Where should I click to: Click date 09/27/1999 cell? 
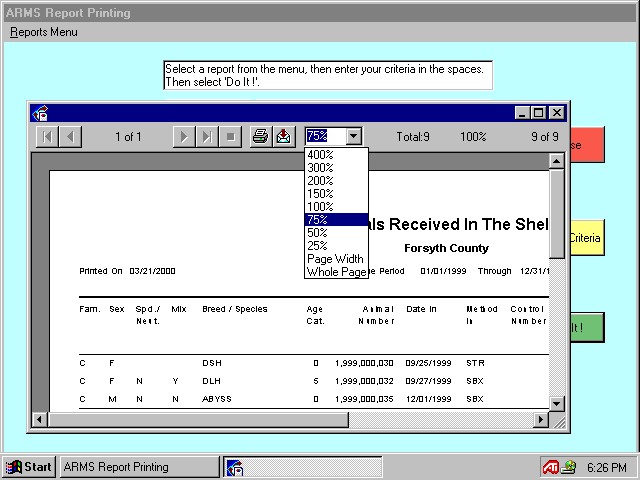[x=429, y=381]
